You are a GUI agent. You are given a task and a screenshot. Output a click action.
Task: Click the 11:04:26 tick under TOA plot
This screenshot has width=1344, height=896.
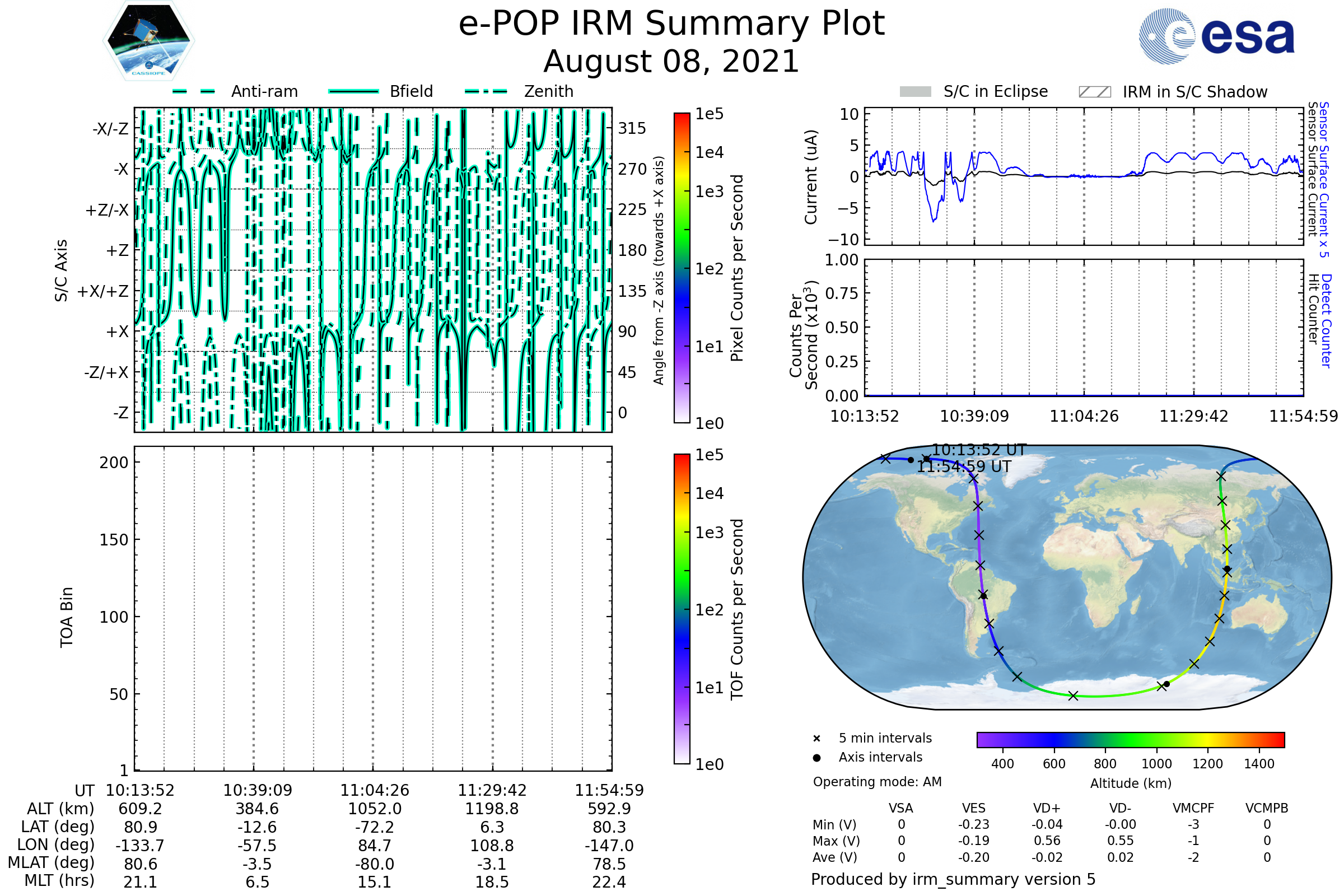coord(374,790)
